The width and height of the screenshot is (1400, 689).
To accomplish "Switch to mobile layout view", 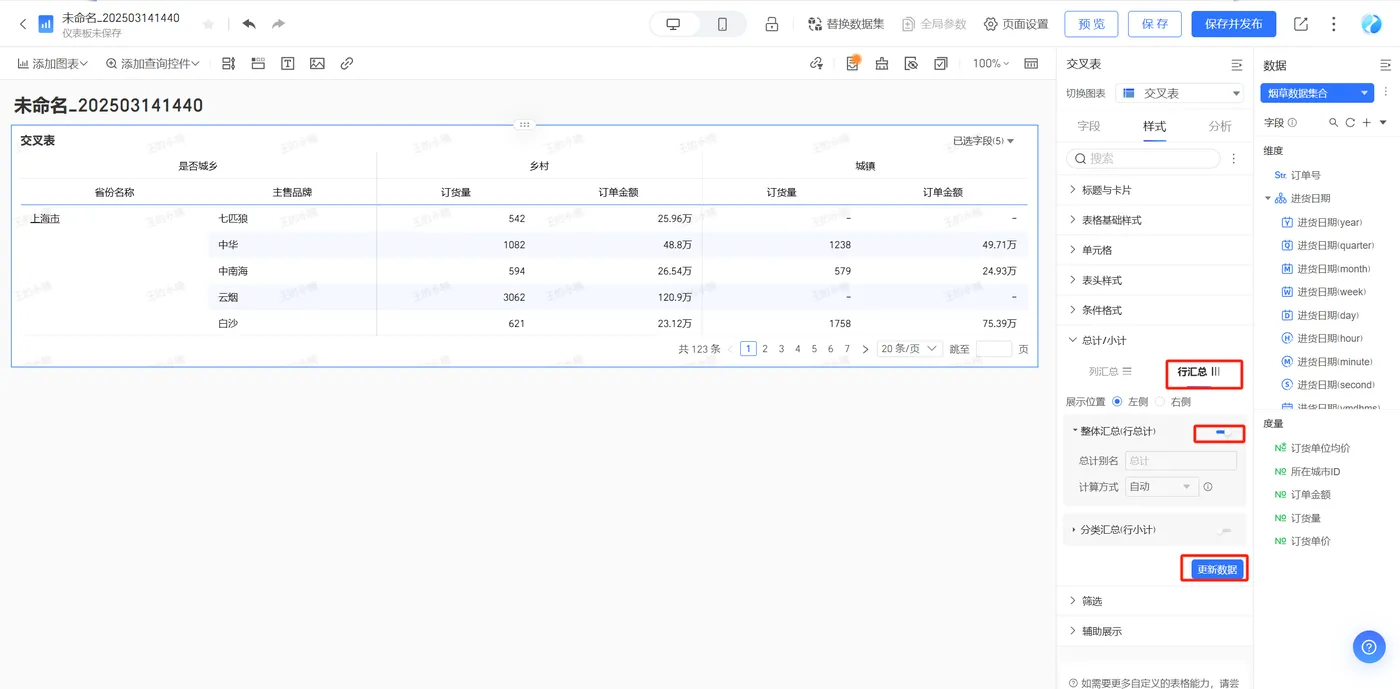I will [722, 24].
